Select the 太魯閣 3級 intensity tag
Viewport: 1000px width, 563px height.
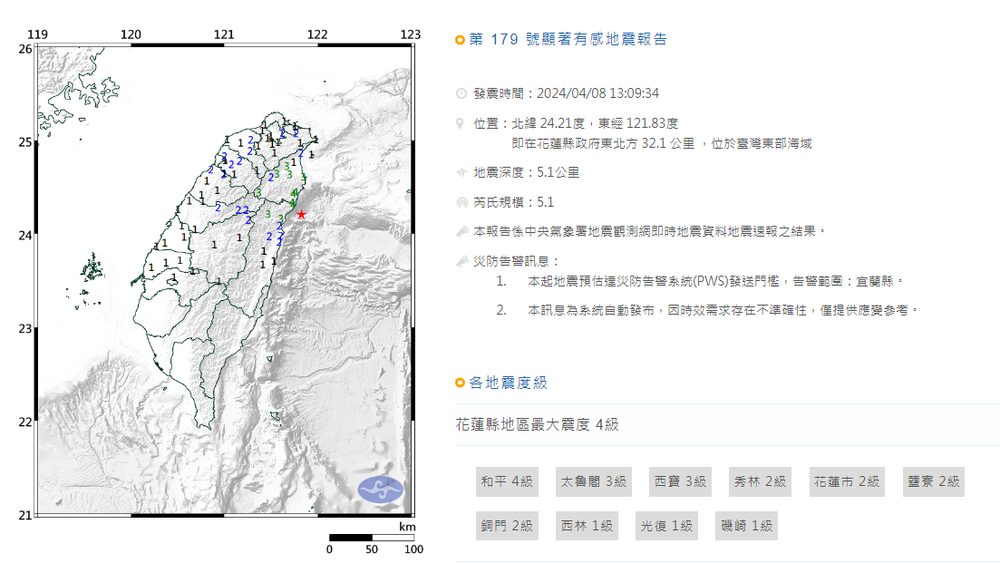tap(593, 481)
